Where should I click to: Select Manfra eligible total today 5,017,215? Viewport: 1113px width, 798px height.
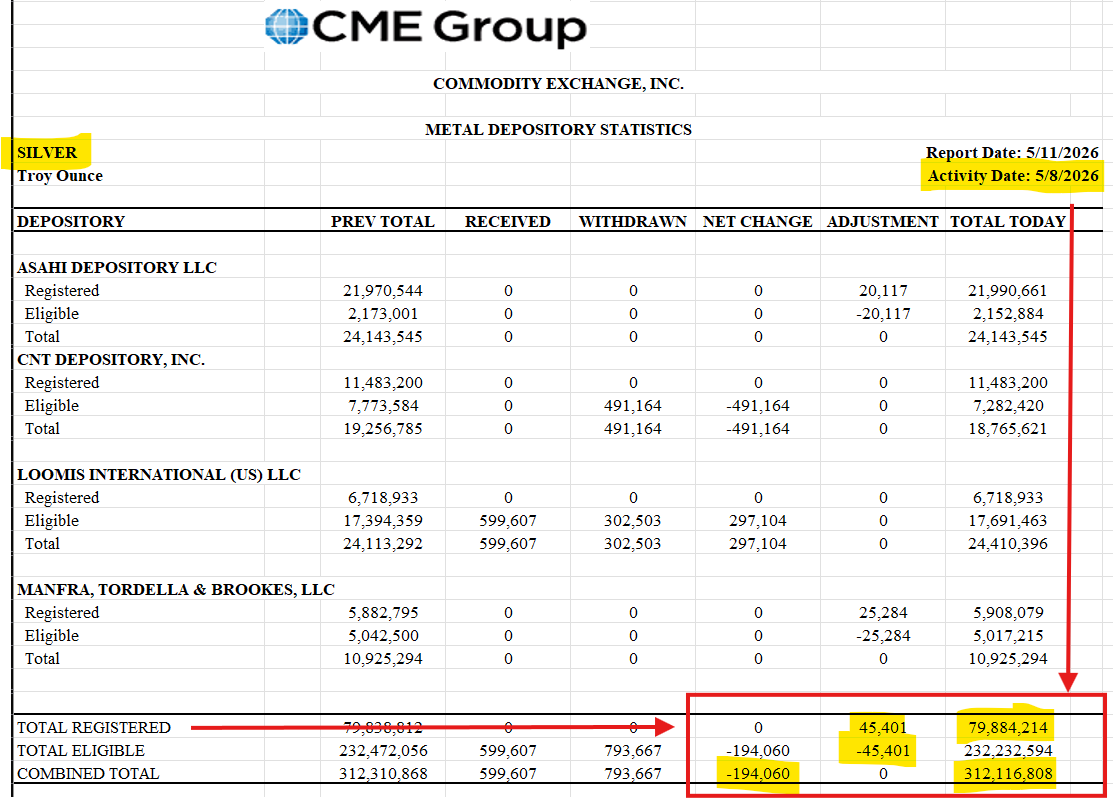coord(1007,635)
